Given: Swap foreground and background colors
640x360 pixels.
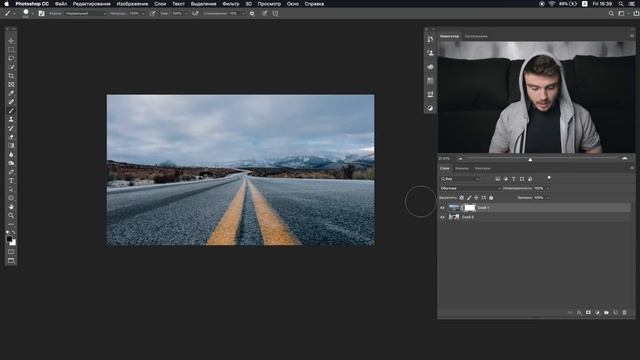Looking at the screenshot, I should [13, 233].
